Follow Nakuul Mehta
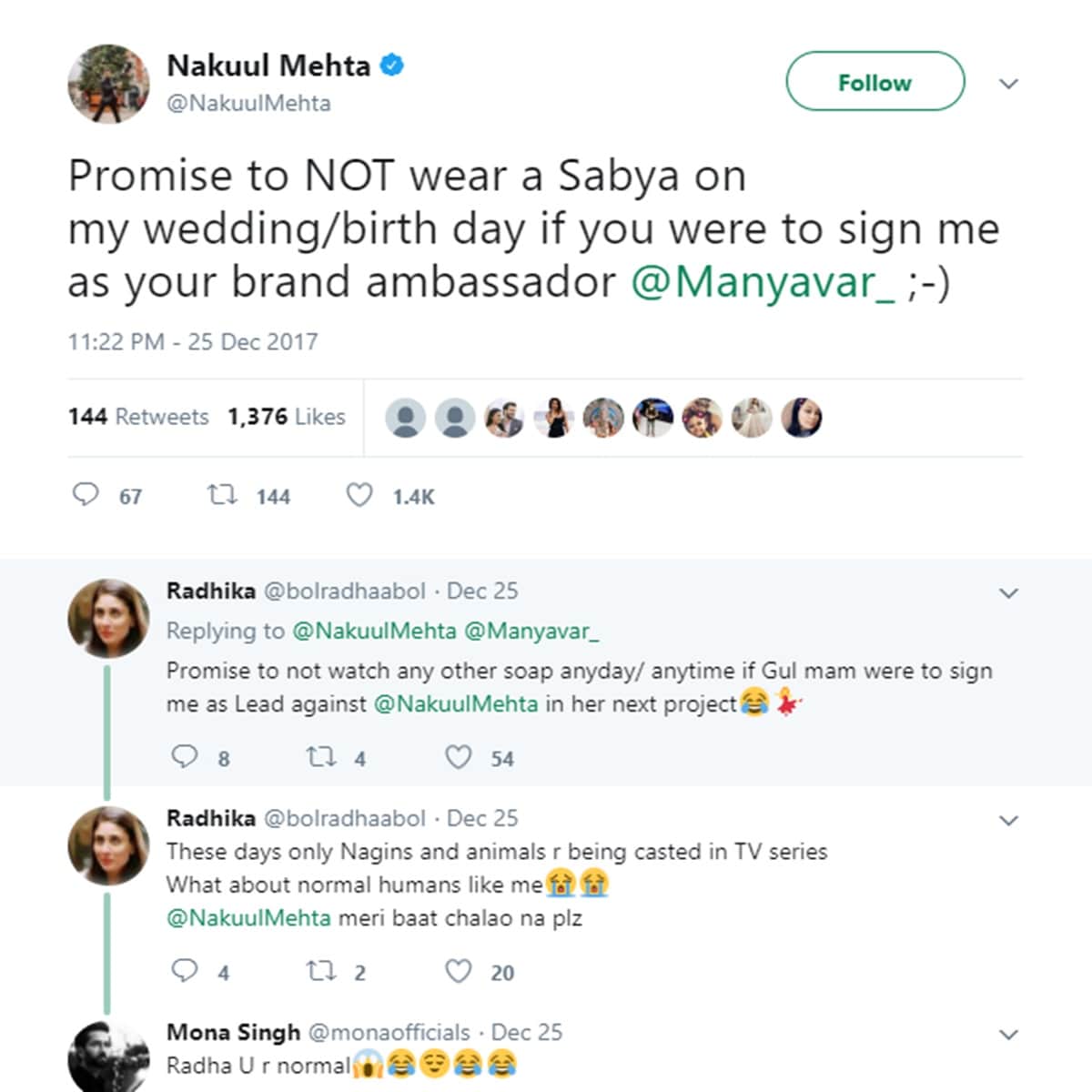1092x1092 pixels. 875,82
